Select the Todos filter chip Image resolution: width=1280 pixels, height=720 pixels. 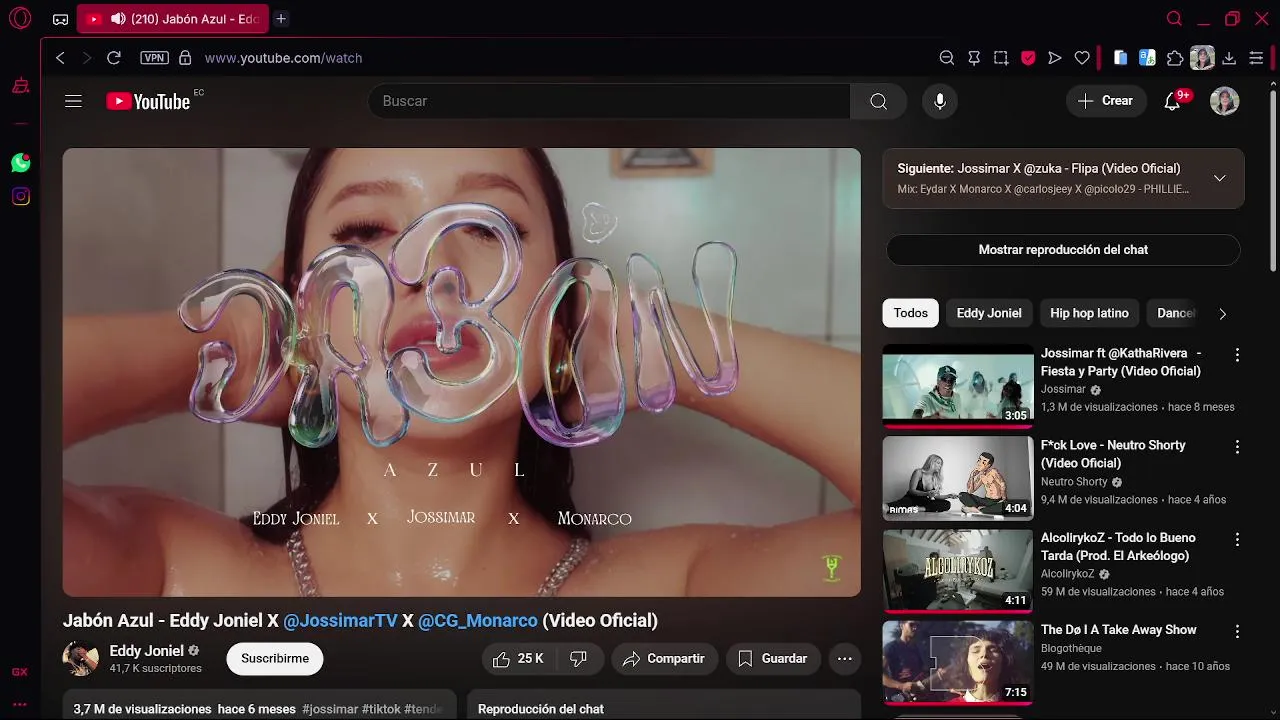click(910, 313)
